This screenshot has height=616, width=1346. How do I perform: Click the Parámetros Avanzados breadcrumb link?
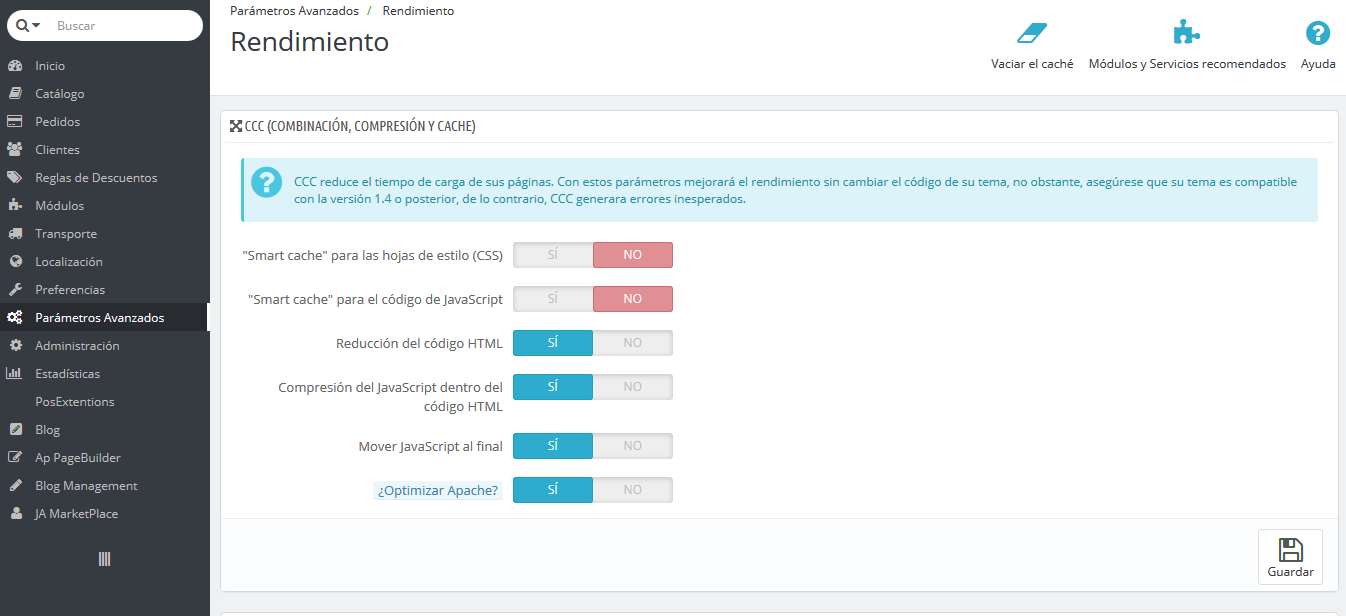(x=294, y=11)
